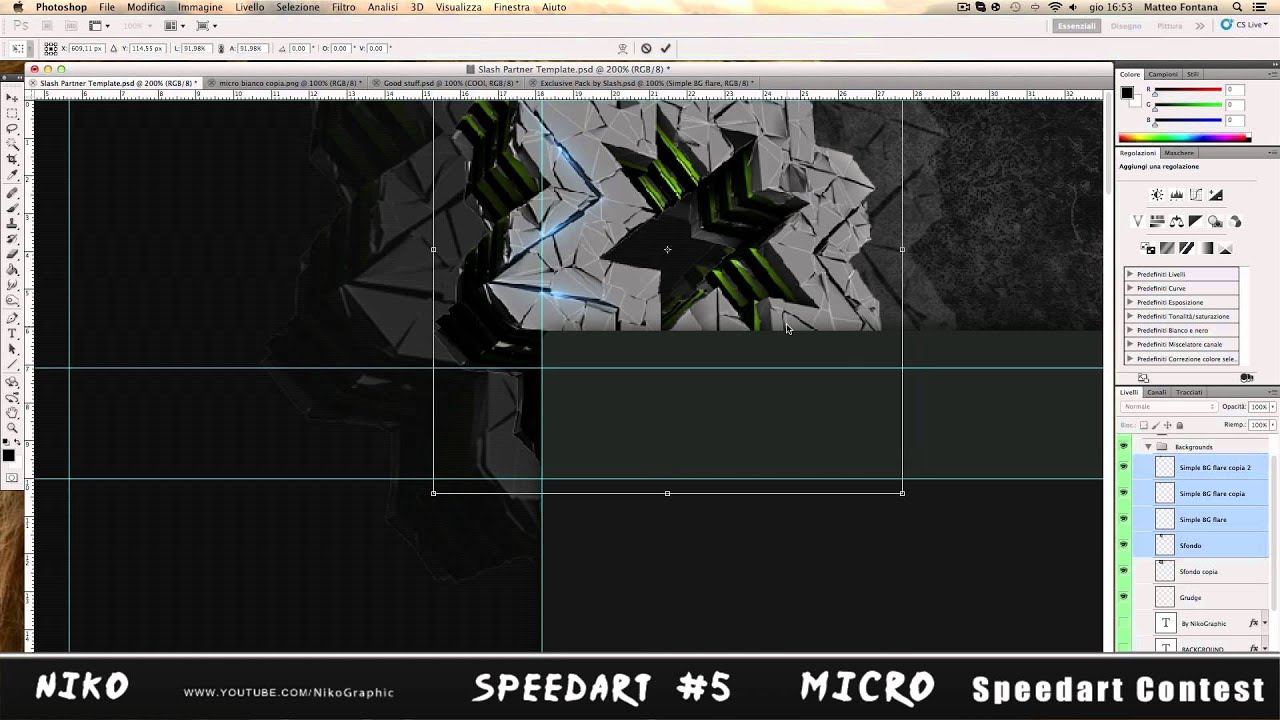Add a Levels adjustment
This screenshot has height=720, width=1280.
click(1177, 195)
